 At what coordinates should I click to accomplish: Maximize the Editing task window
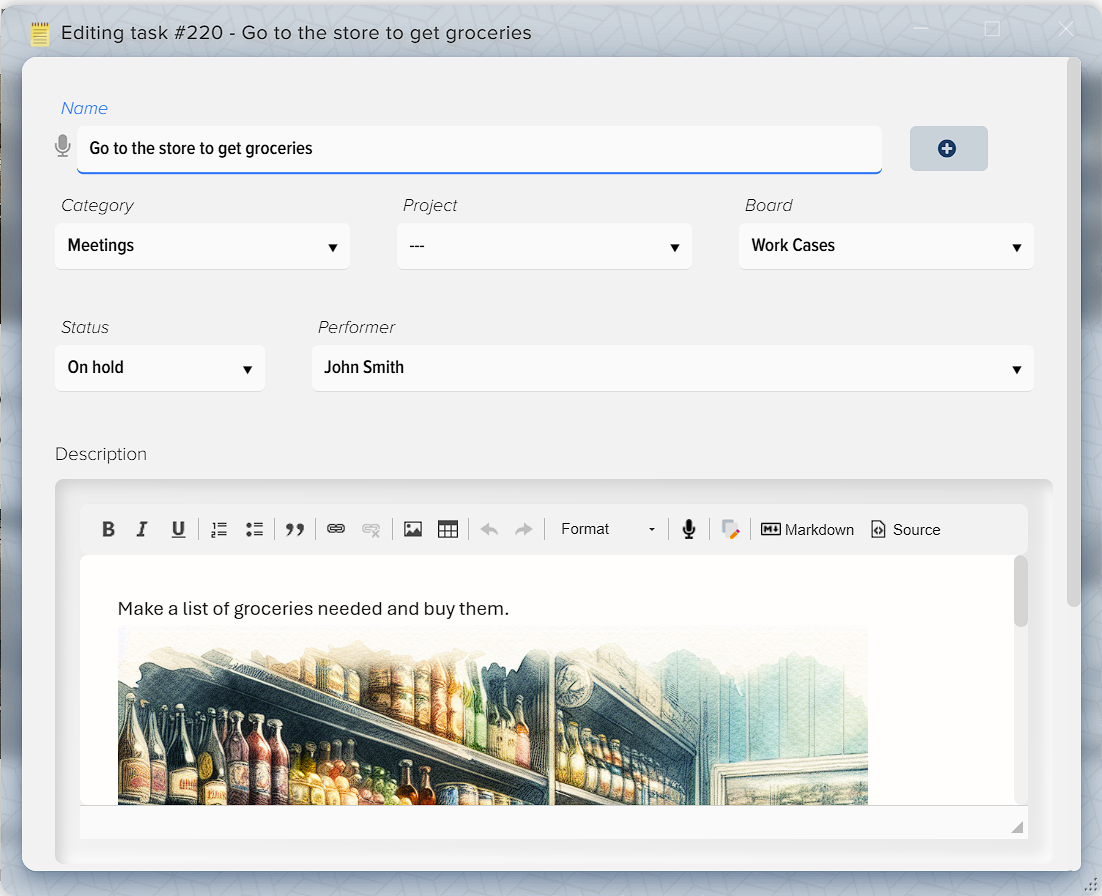click(992, 29)
